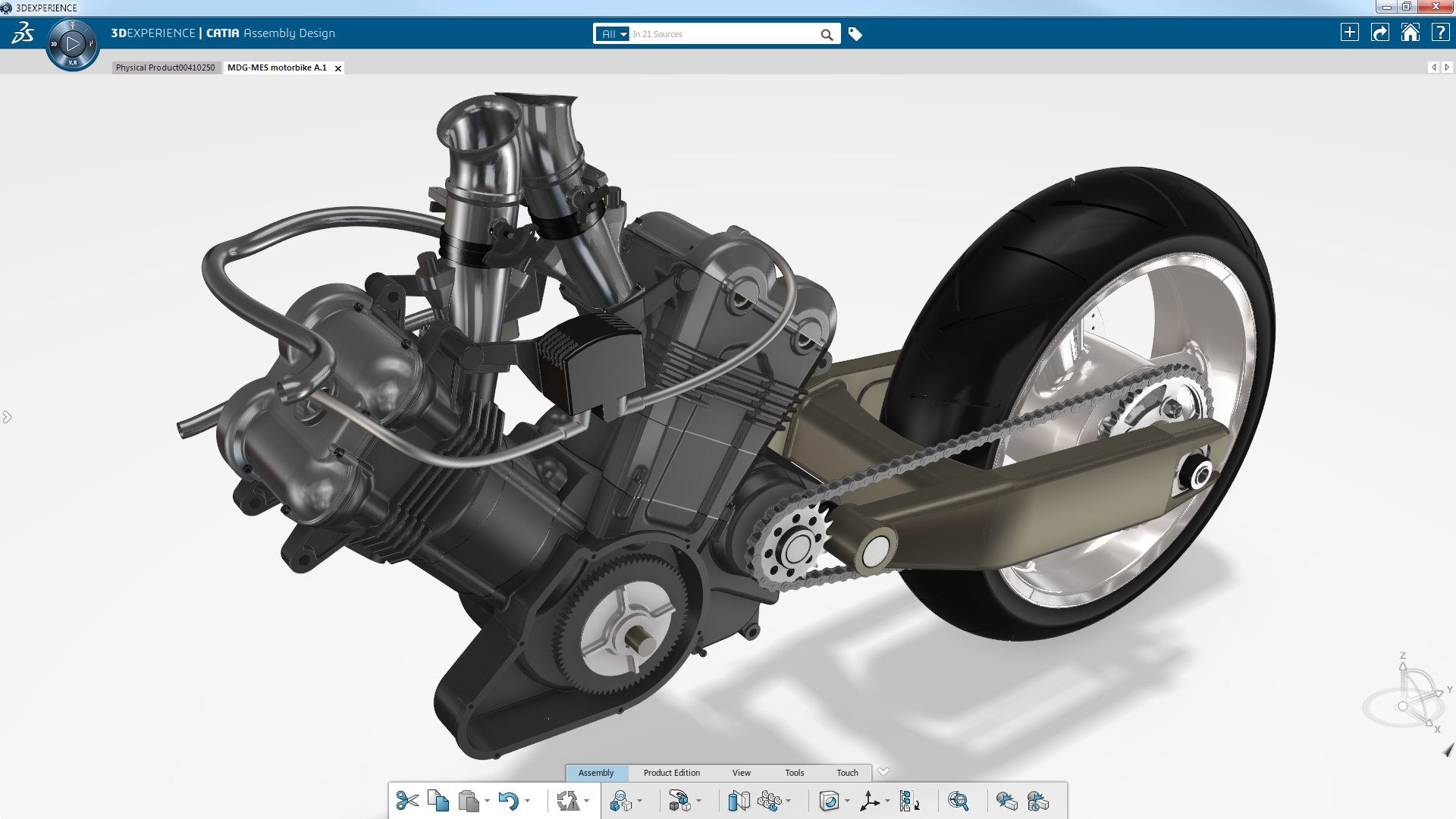Collapse the action bar with the chevron

[x=883, y=772]
